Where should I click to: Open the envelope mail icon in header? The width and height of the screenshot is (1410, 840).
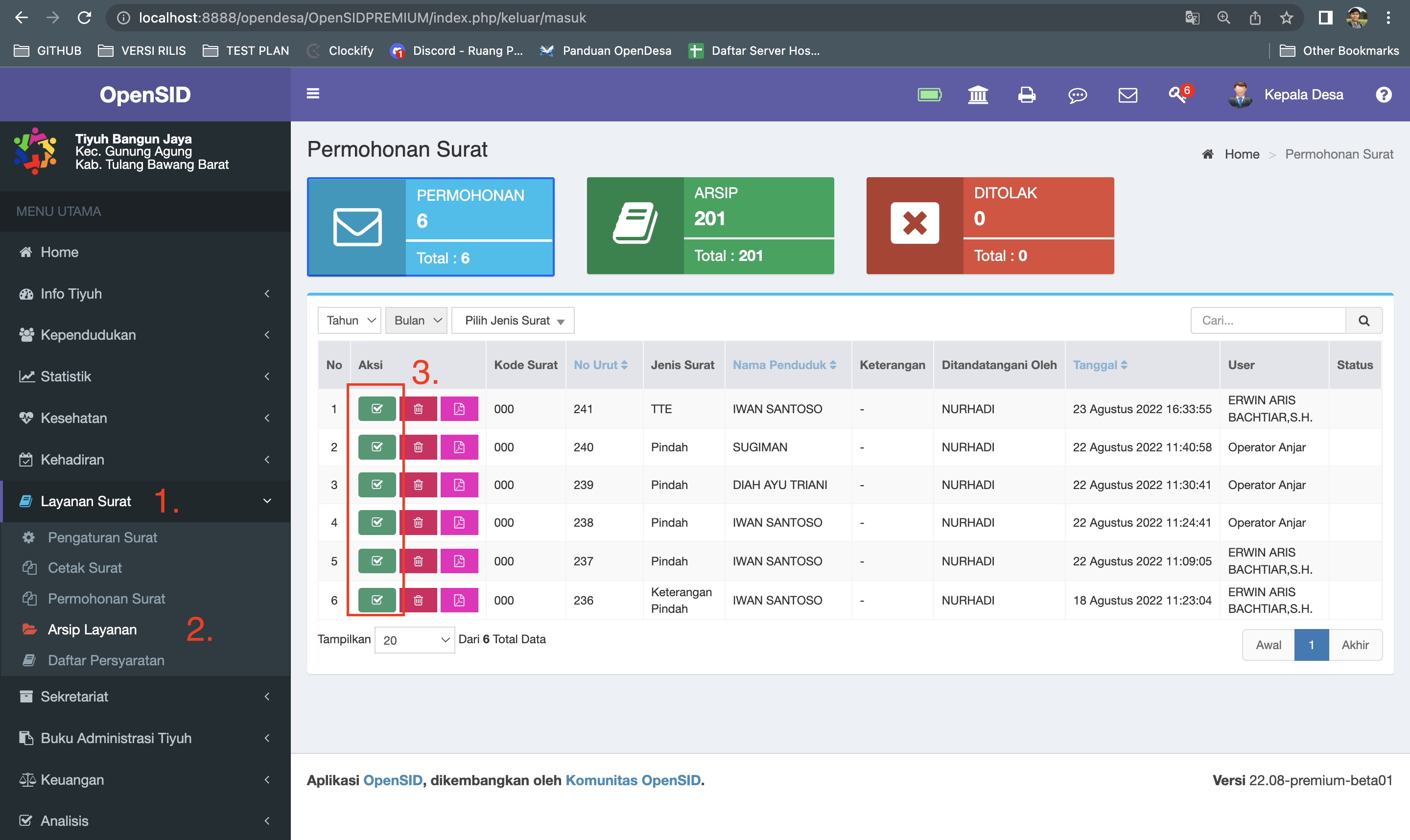tap(1128, 95)
